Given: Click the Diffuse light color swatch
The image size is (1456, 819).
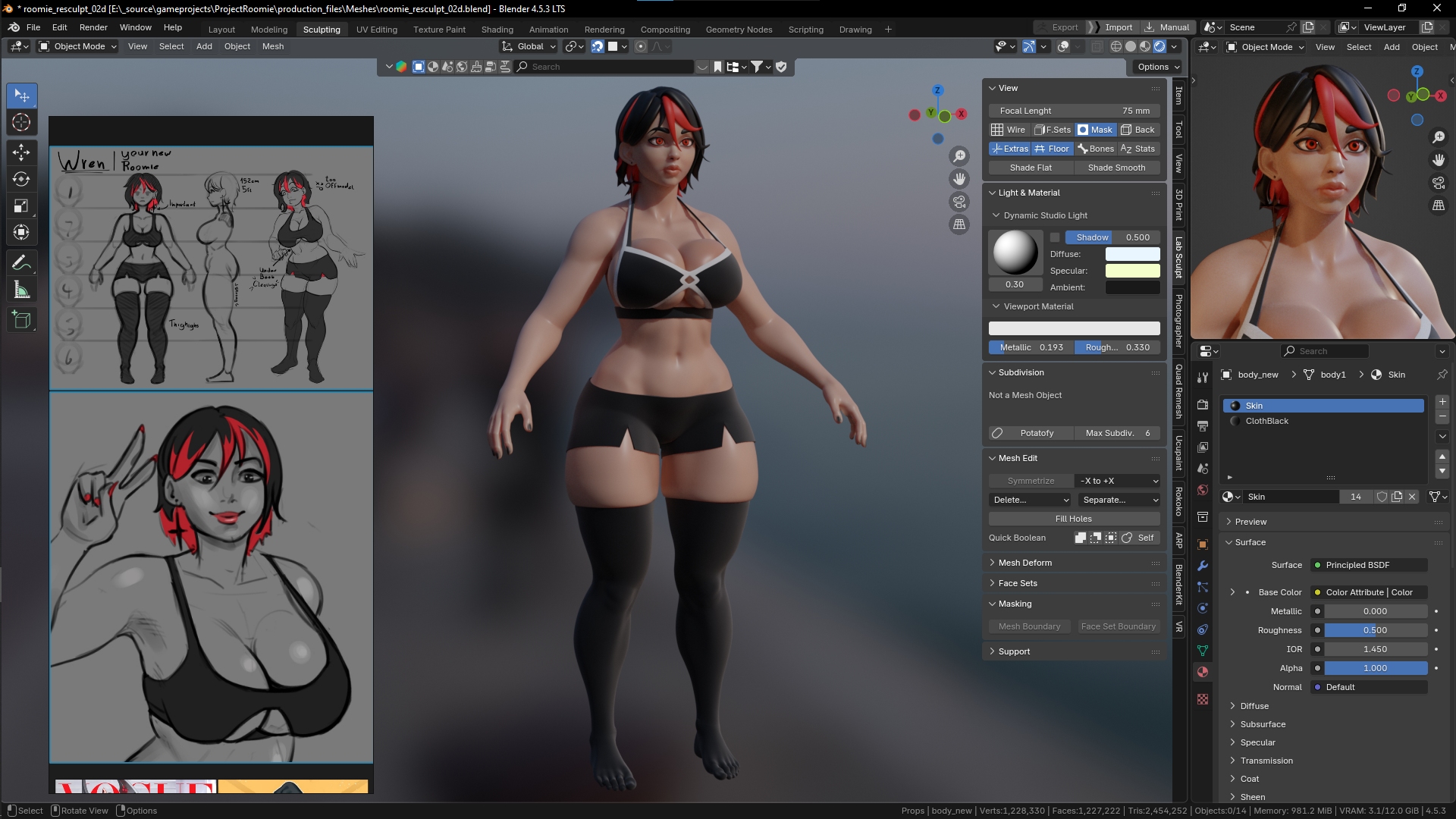Looking at the screenshot, I should (1132, 254).
